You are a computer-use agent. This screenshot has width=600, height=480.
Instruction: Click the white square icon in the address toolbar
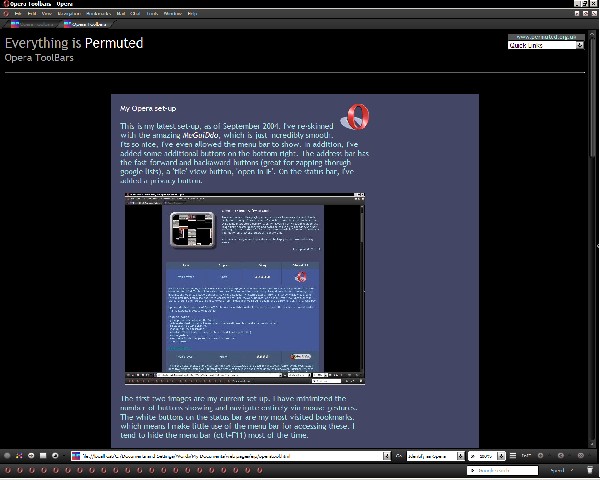[43, 456]
